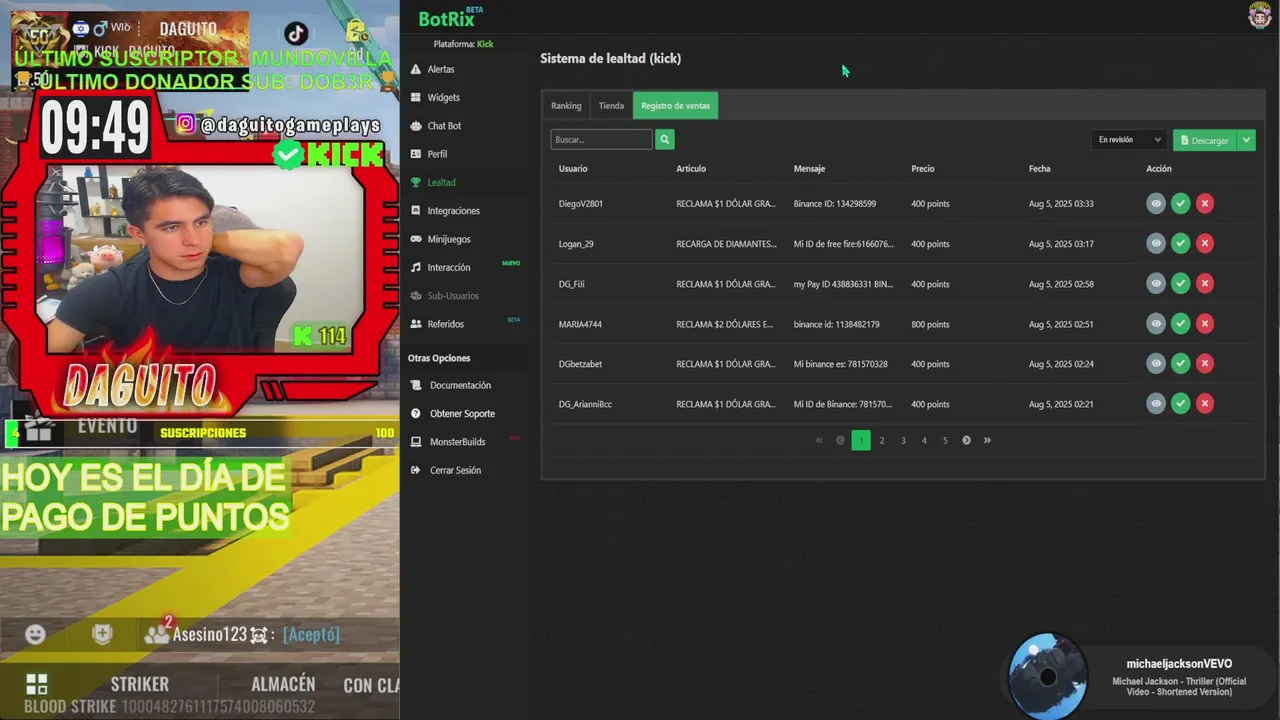Approve Logan_29 sale with green check

point(1181,244)
